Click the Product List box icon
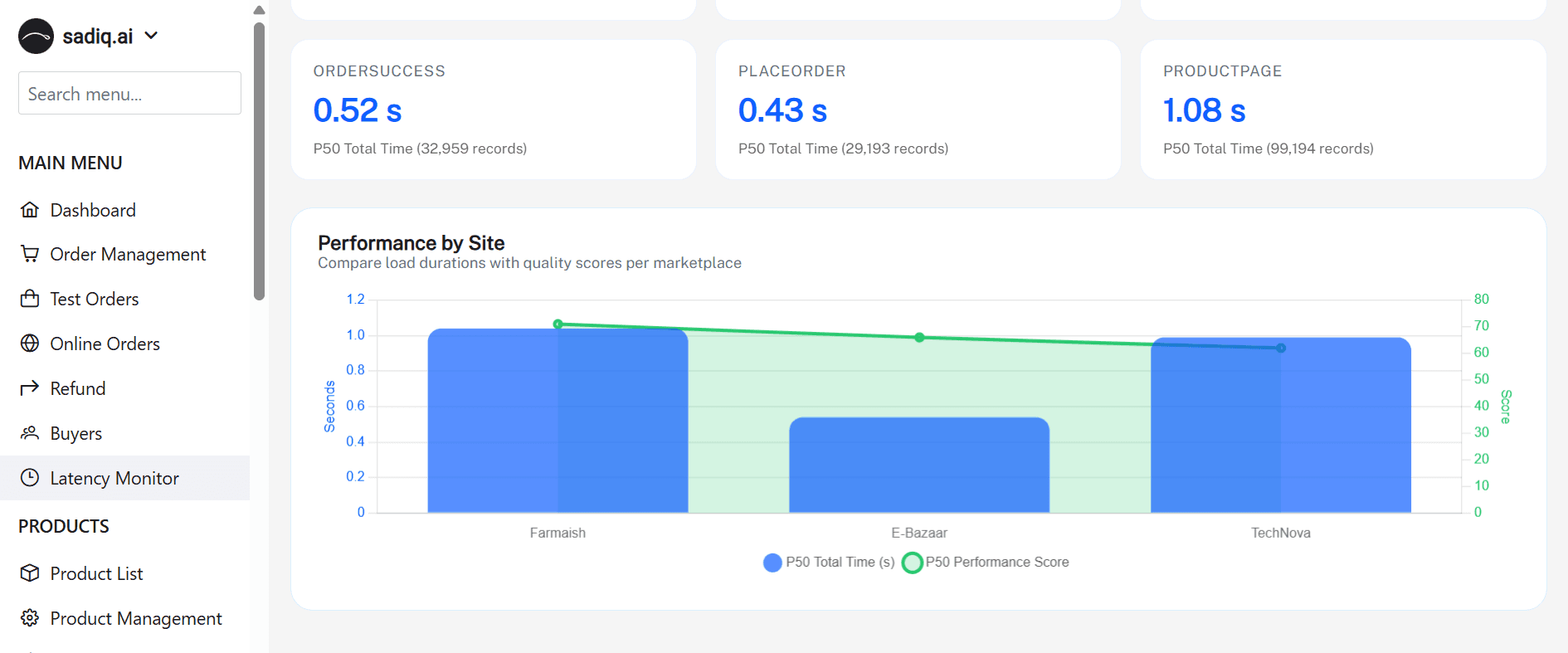Image resolution: width=1568 pixels, height=653 pixels. [x=30, y=573]
